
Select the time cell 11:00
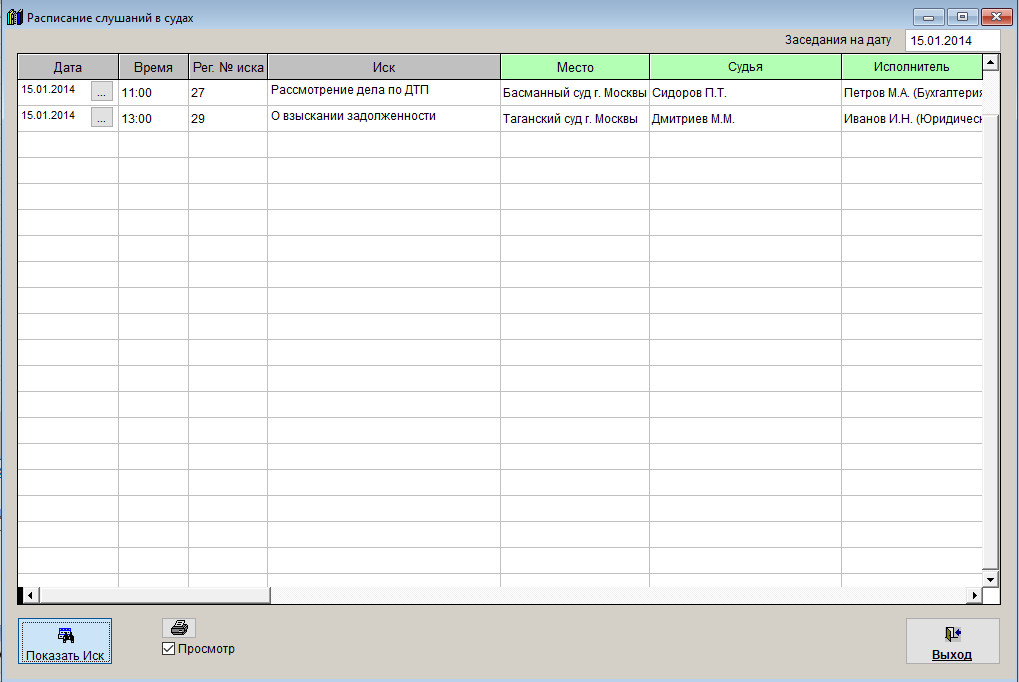pyautogui.click(x=153, y=92)
